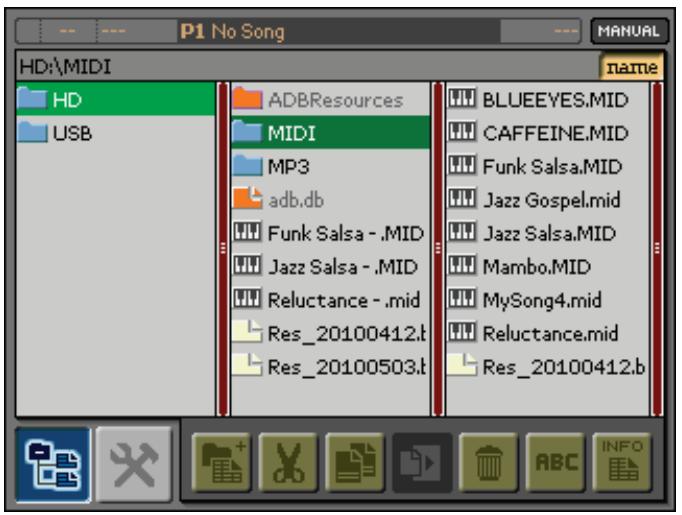The height and width of the screenshot is (515, 682).
Task: Click the scrollbar of the drives column
Action: coord(223,248)
